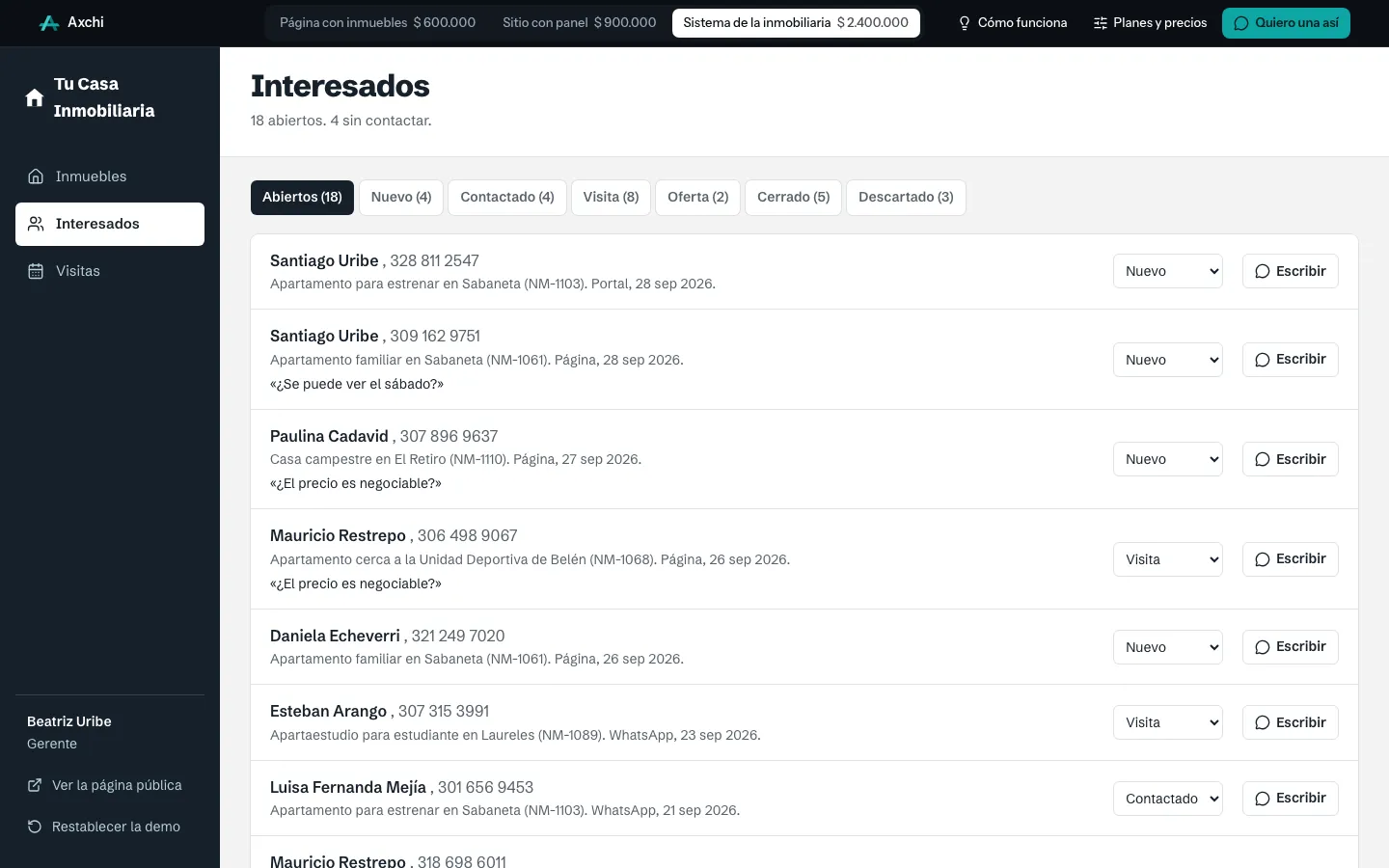Switch to the Contactado (4) tab
Image resolution: width=1389 pixels, height=868 pixels.
pos(507,197)
